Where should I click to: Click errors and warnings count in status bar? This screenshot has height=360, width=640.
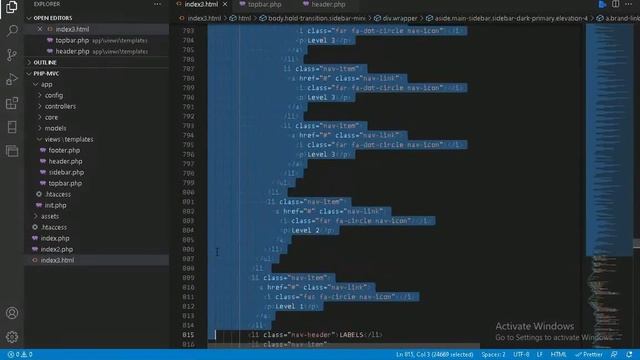pyautogui.click(x=20, y=354)
